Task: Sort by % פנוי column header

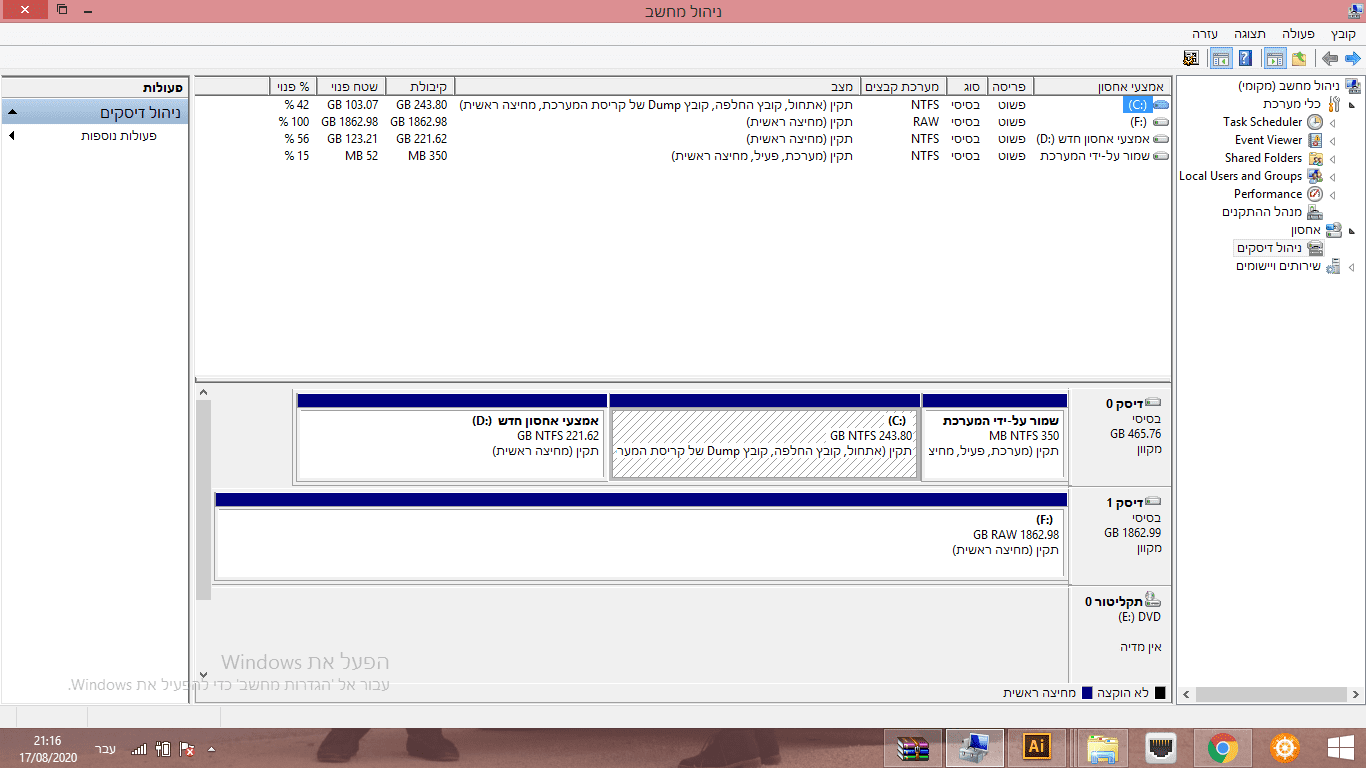Action: click(x=292, y=86)
